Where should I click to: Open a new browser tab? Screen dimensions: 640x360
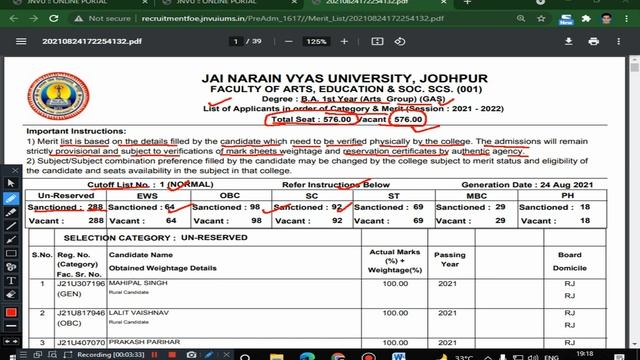pyautogui.click(x=467, y=2)
